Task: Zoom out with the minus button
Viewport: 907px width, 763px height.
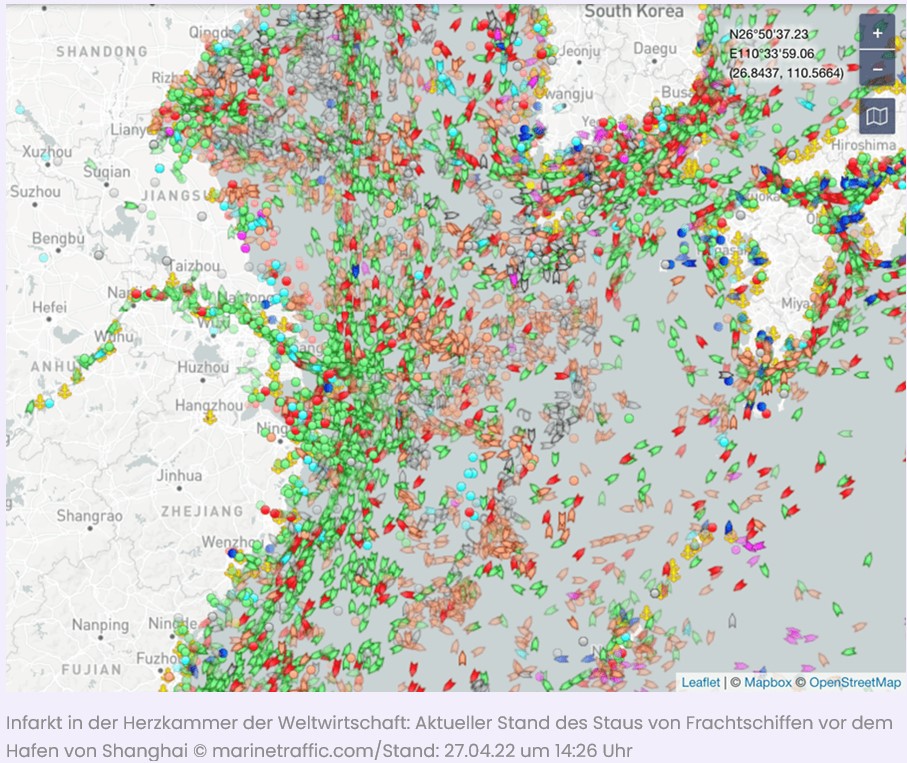Action: click(x=877, y=68)
